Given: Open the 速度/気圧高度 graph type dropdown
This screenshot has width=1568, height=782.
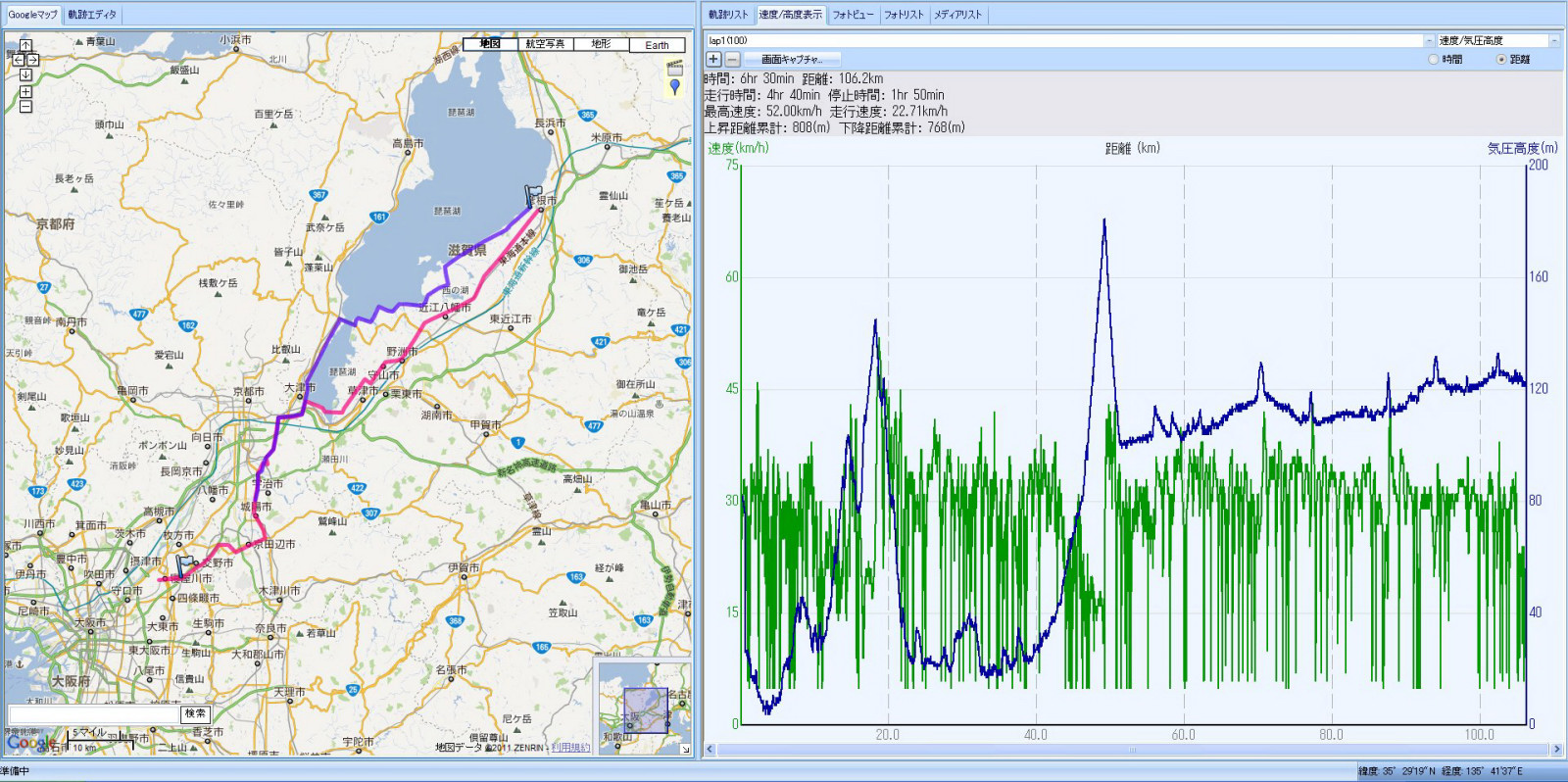Looking at the screenshot, I should point(1553,40).
